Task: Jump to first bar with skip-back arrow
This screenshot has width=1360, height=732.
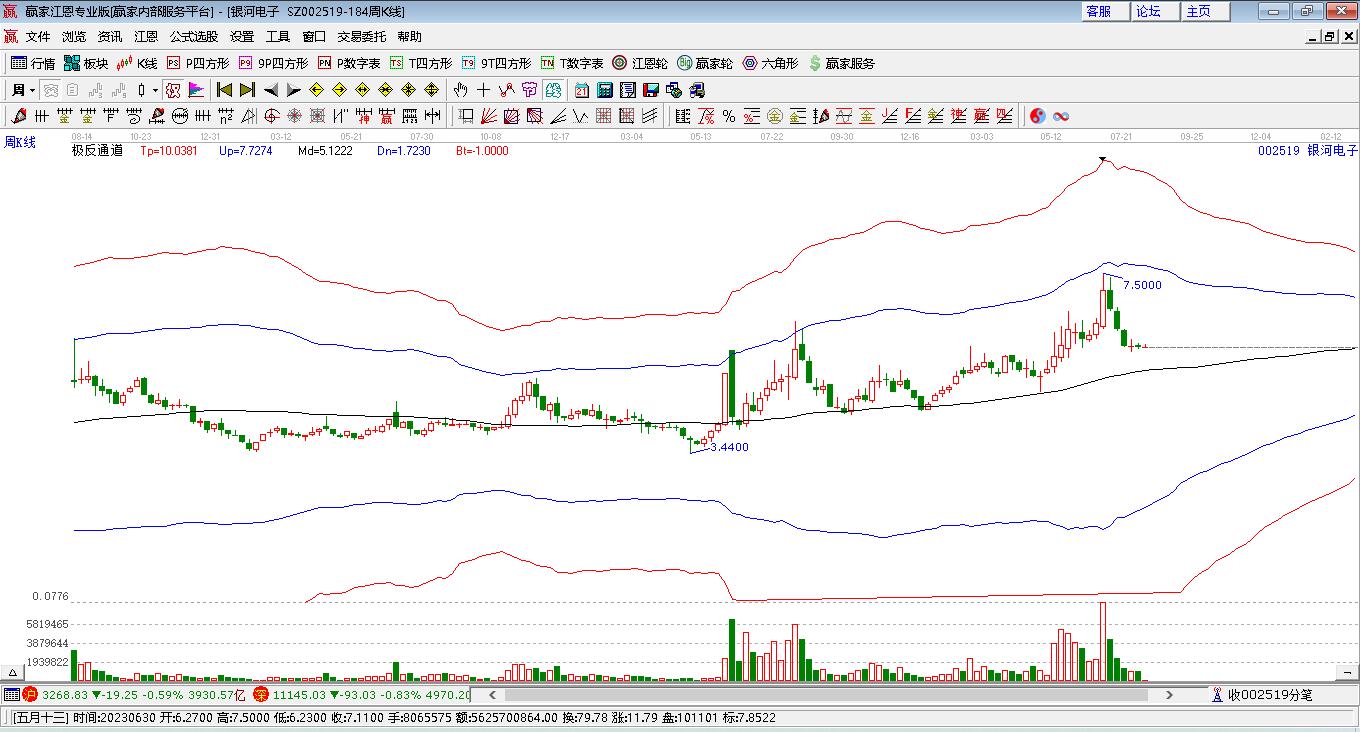Action: tap(224, 90)
